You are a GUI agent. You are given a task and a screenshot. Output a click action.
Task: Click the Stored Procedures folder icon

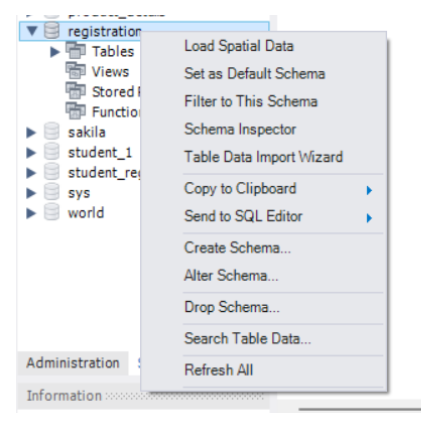(76, 91)
